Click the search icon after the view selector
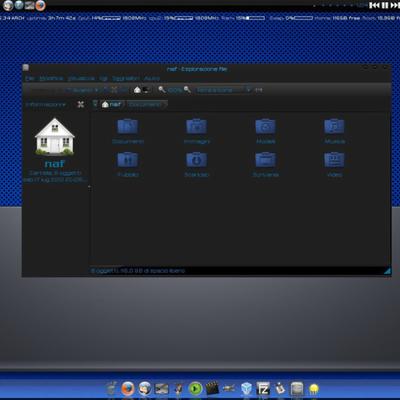The width and height of the screenshot is (400, 400). [x=259, y=90]
